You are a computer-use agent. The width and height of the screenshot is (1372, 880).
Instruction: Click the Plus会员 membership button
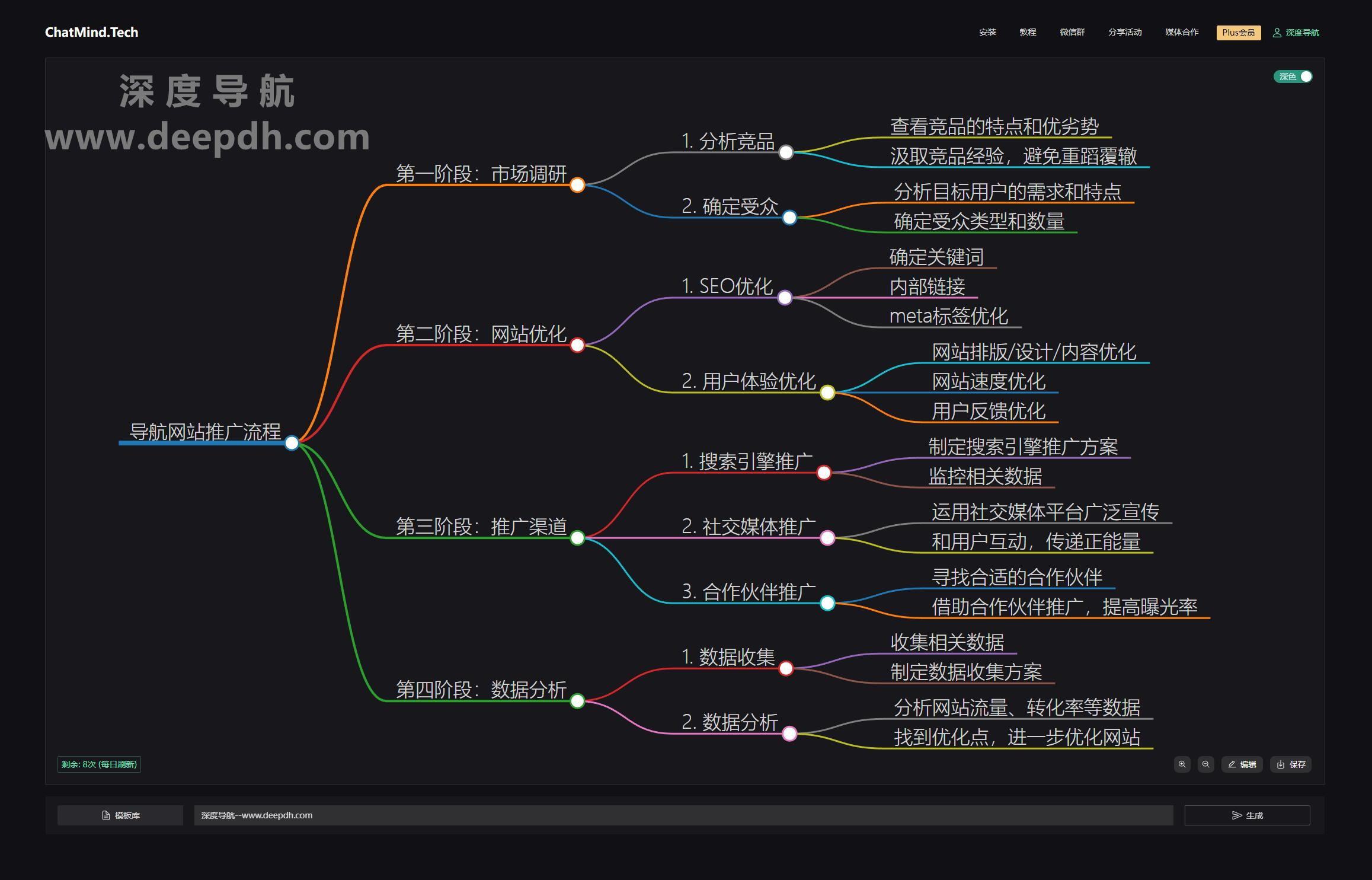[x=1238, y=33]
